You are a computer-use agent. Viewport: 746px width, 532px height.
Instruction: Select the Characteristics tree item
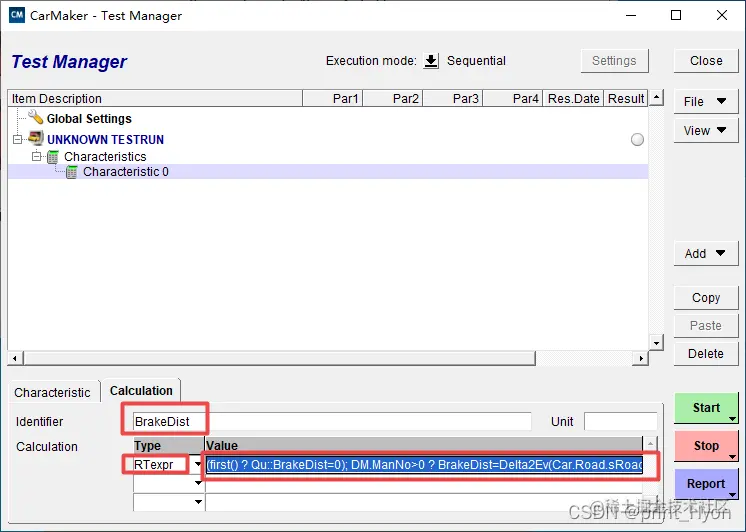(105, 157)
